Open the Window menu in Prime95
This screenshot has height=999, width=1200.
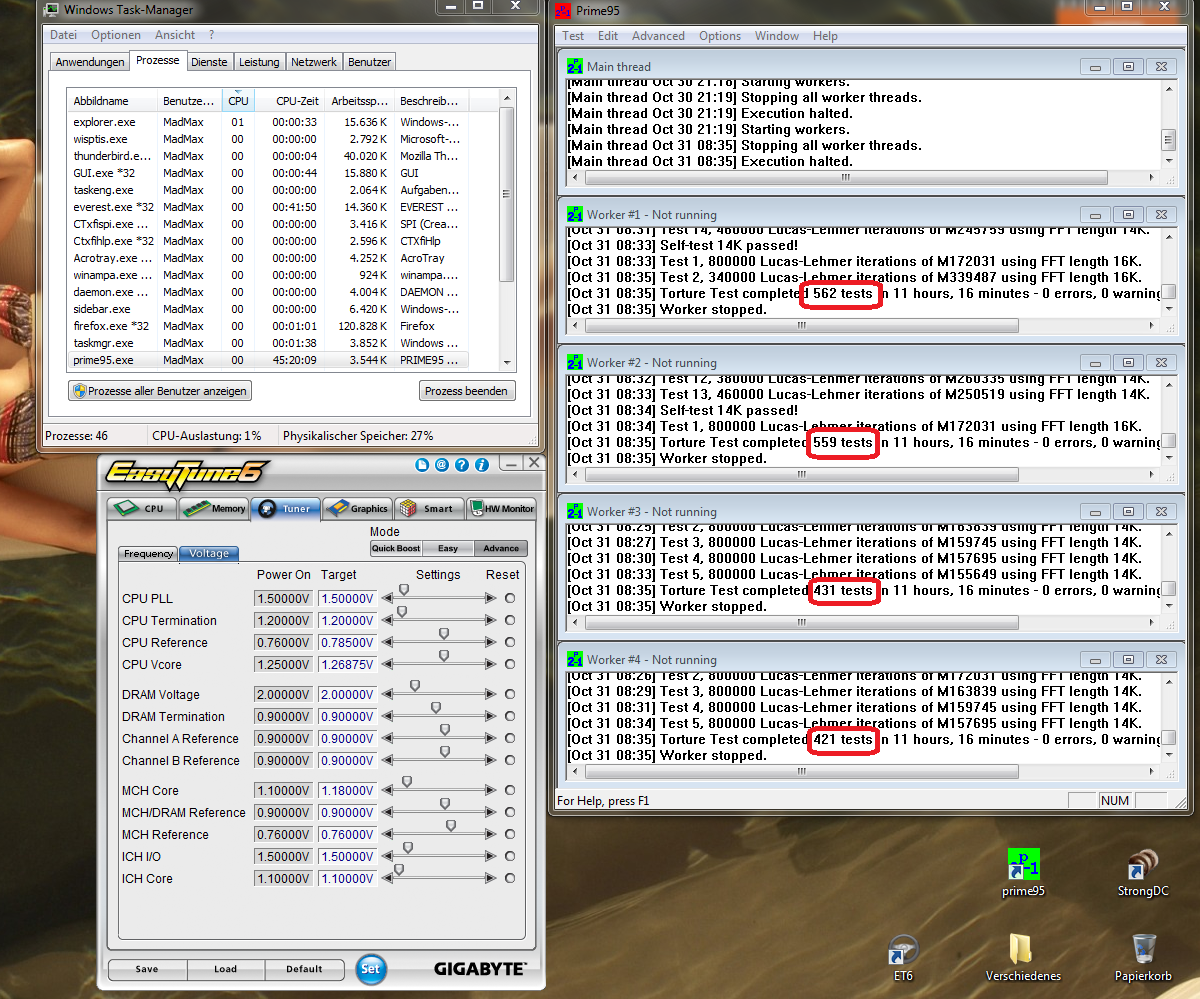pyautogui.click(x=777, y=36)
